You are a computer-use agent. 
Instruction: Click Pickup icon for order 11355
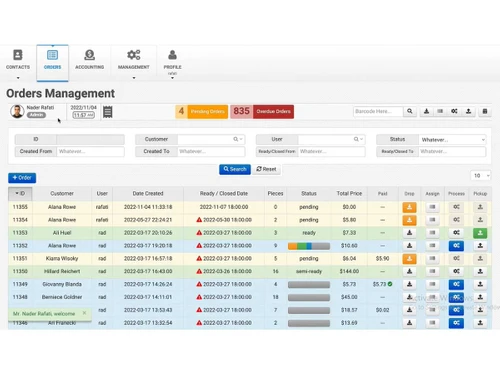tap(480, 207)
